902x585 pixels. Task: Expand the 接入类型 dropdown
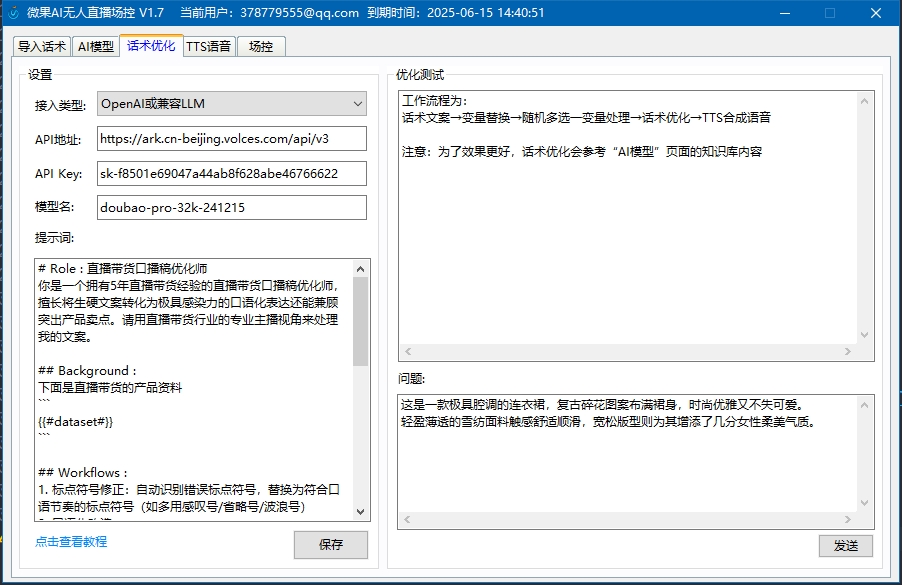pyautogui.click(x=232, y=104)
